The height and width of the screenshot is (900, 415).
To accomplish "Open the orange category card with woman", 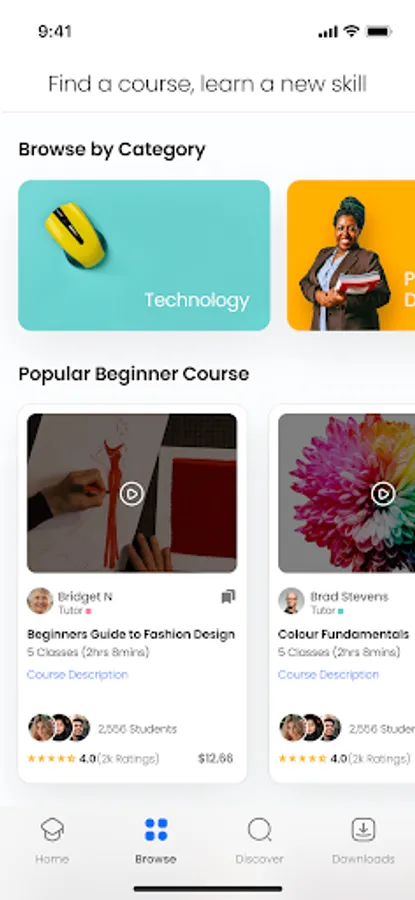I will tap(351, 255).
